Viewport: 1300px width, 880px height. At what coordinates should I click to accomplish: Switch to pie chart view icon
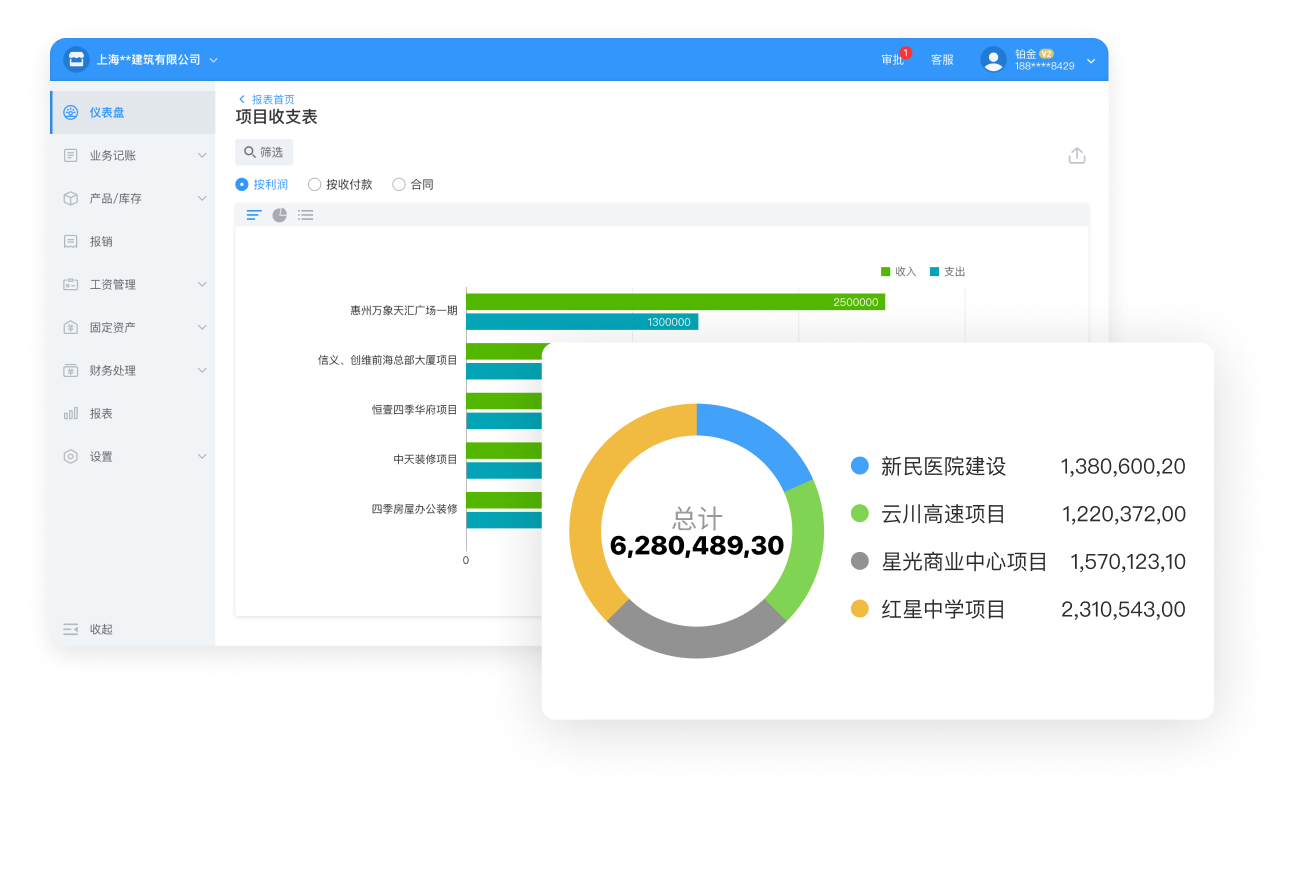click(280, 215)
